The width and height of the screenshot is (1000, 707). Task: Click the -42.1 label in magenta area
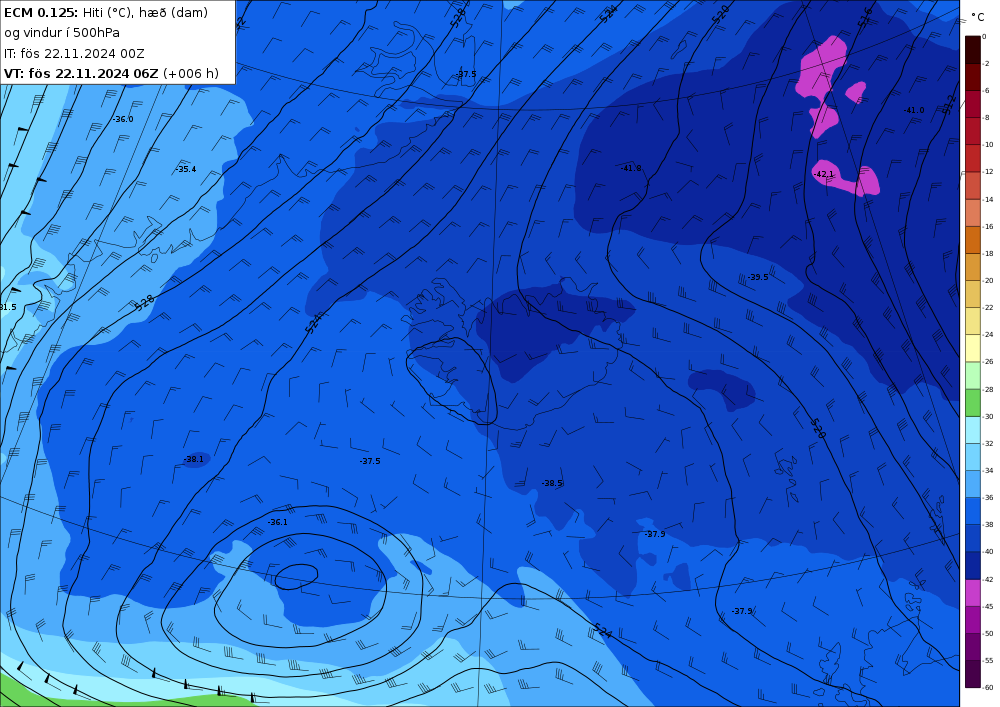click(823, 174)
